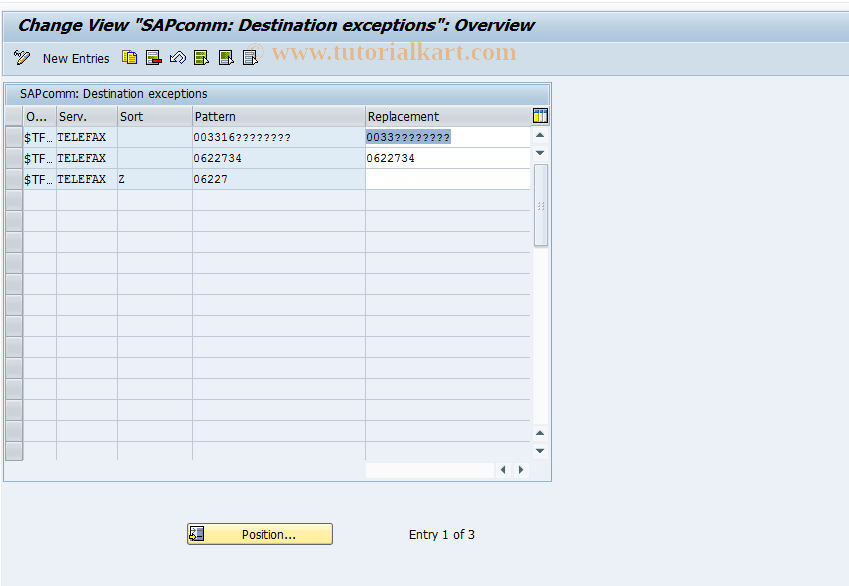The width and height of the screenshot is (849, 586).
Task: Click the Delete entry icon
Action: 153,57
